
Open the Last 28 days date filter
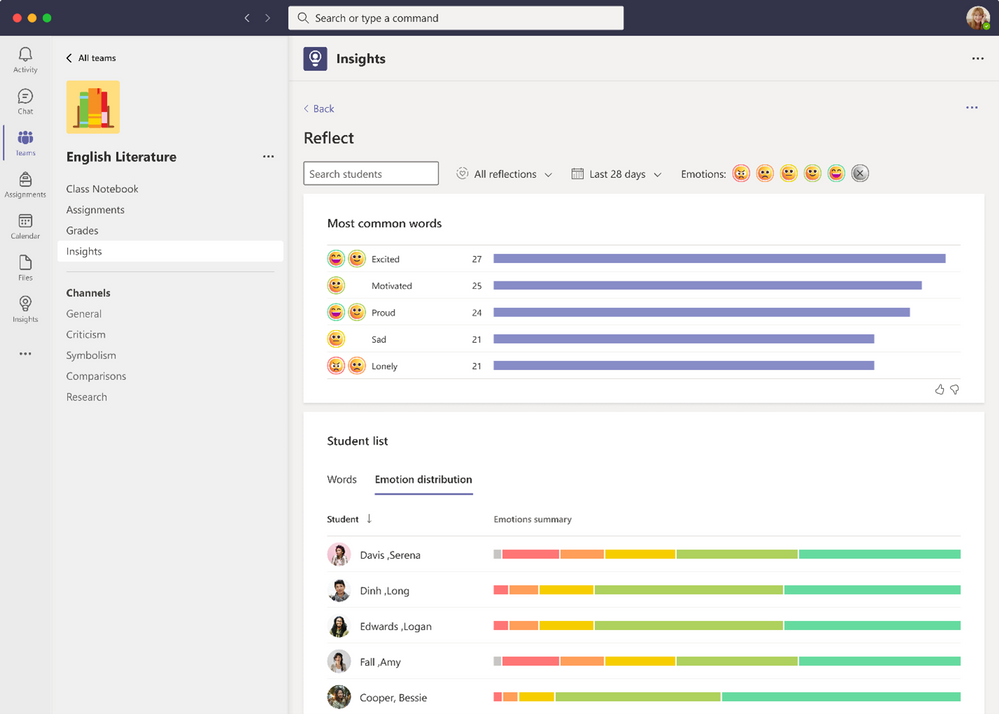point(616,174)
